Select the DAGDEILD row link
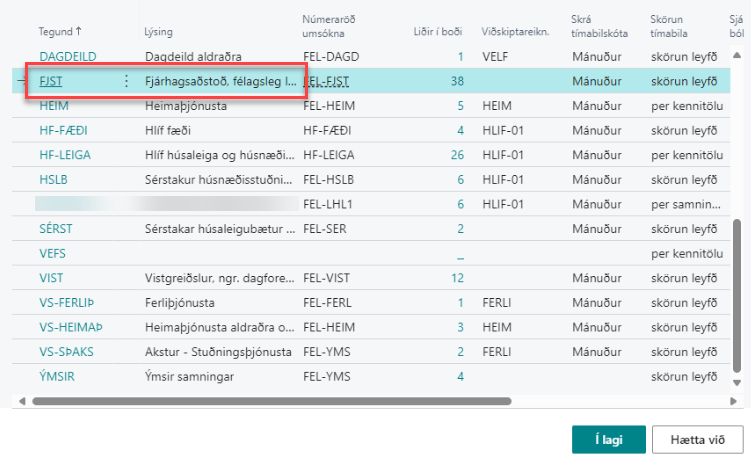 click(70, 57)
